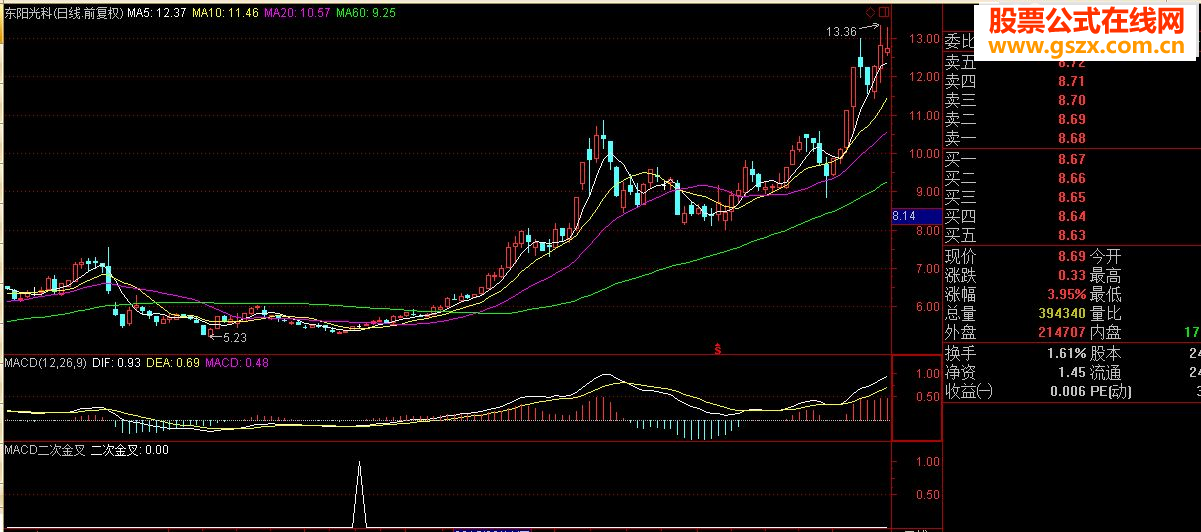The height and width of the screenshot is (532, 1201).
Task: Click the 10.00 price axis label
Action: click(923, 154)
